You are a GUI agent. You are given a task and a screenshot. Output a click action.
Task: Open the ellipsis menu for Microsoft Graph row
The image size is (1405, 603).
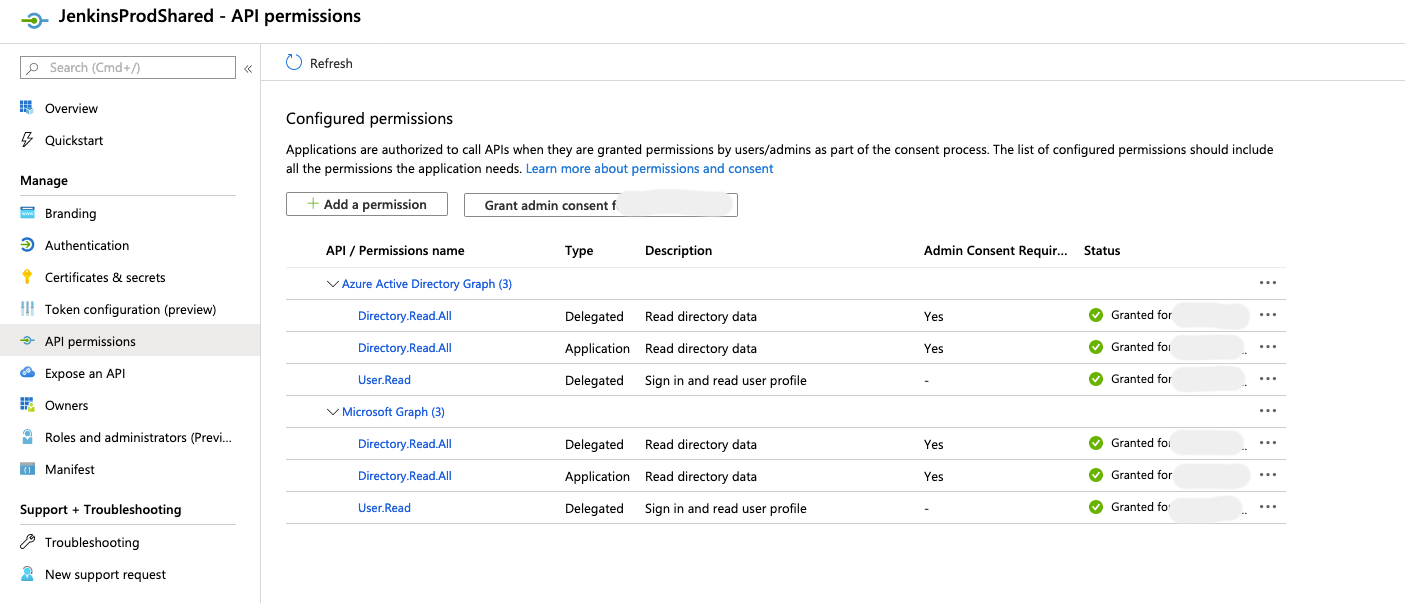click(x=1268, y=411)
